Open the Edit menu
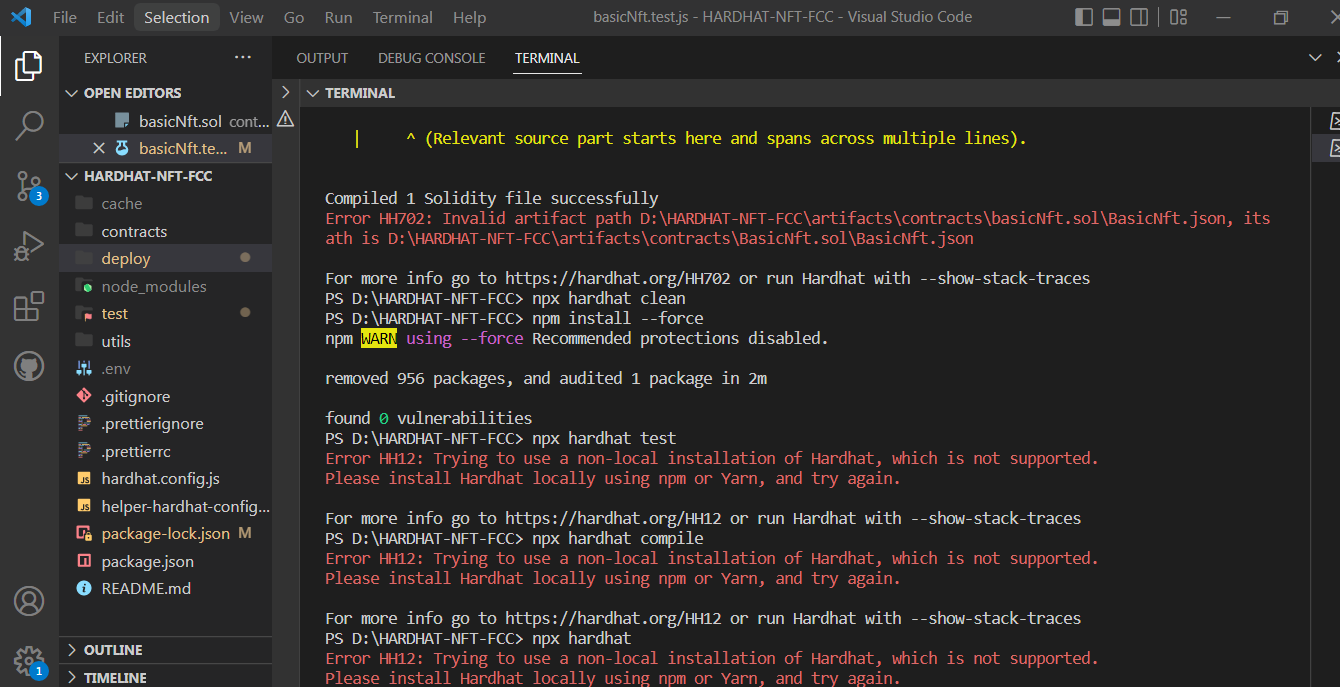This screenshot has height=687, width=1340. coord(111,17)
